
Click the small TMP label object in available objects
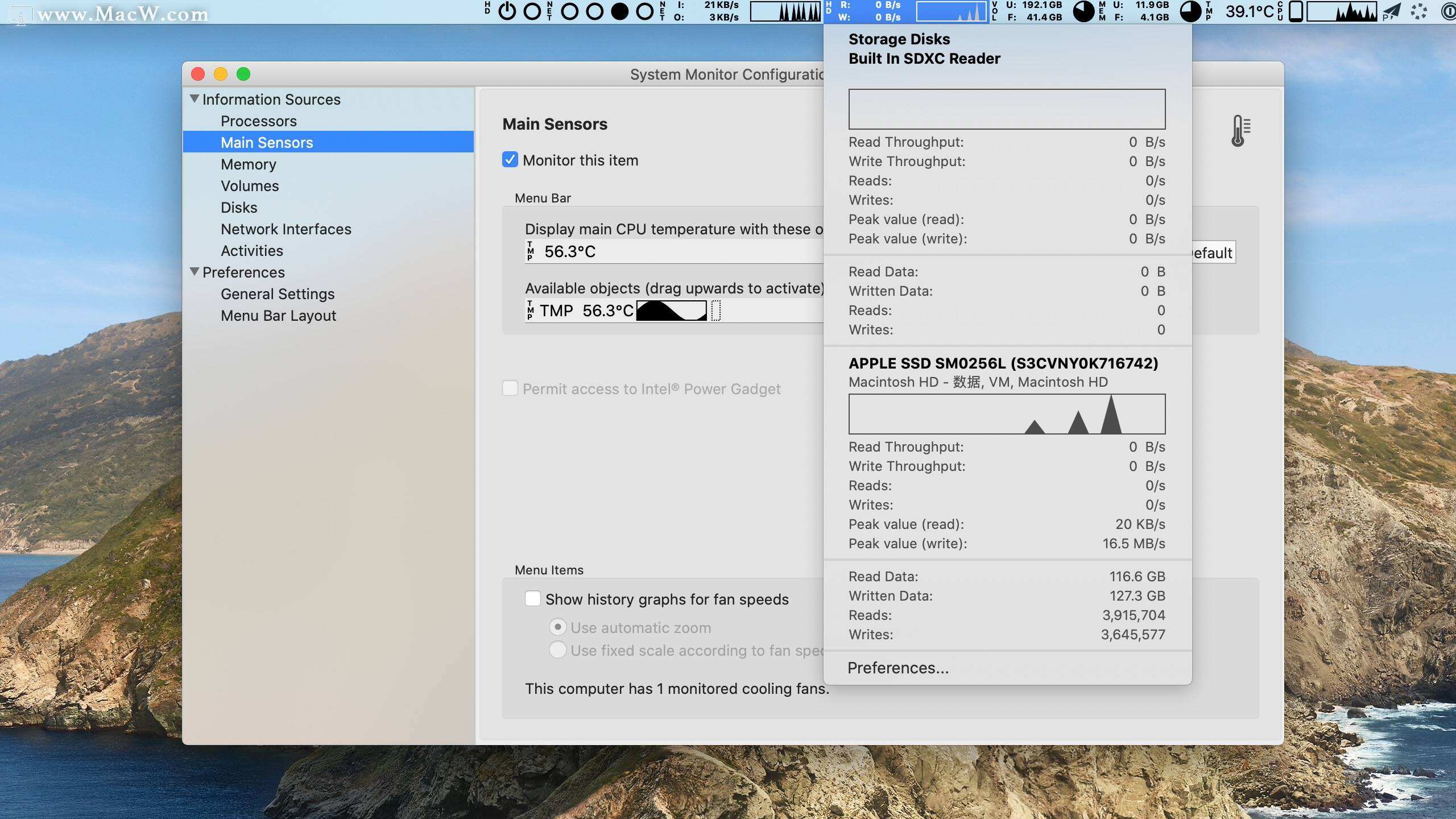[x=530, y=311]
